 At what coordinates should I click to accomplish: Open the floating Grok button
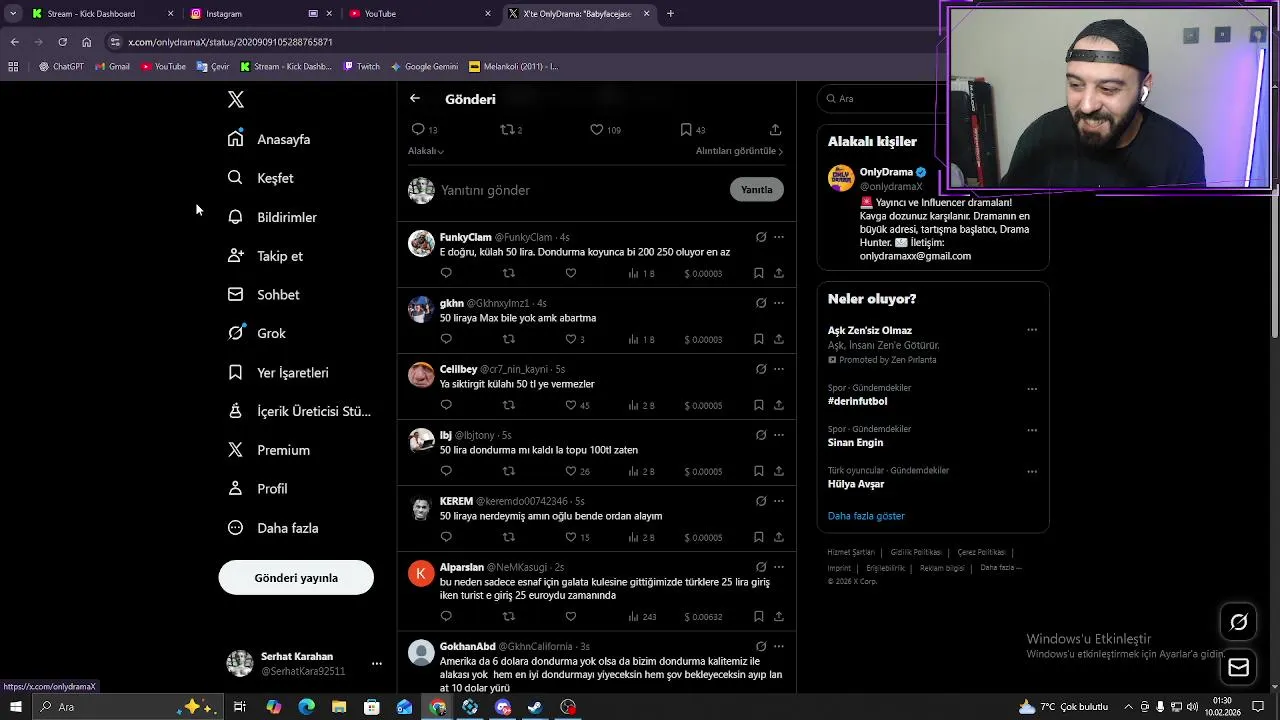1238,622
